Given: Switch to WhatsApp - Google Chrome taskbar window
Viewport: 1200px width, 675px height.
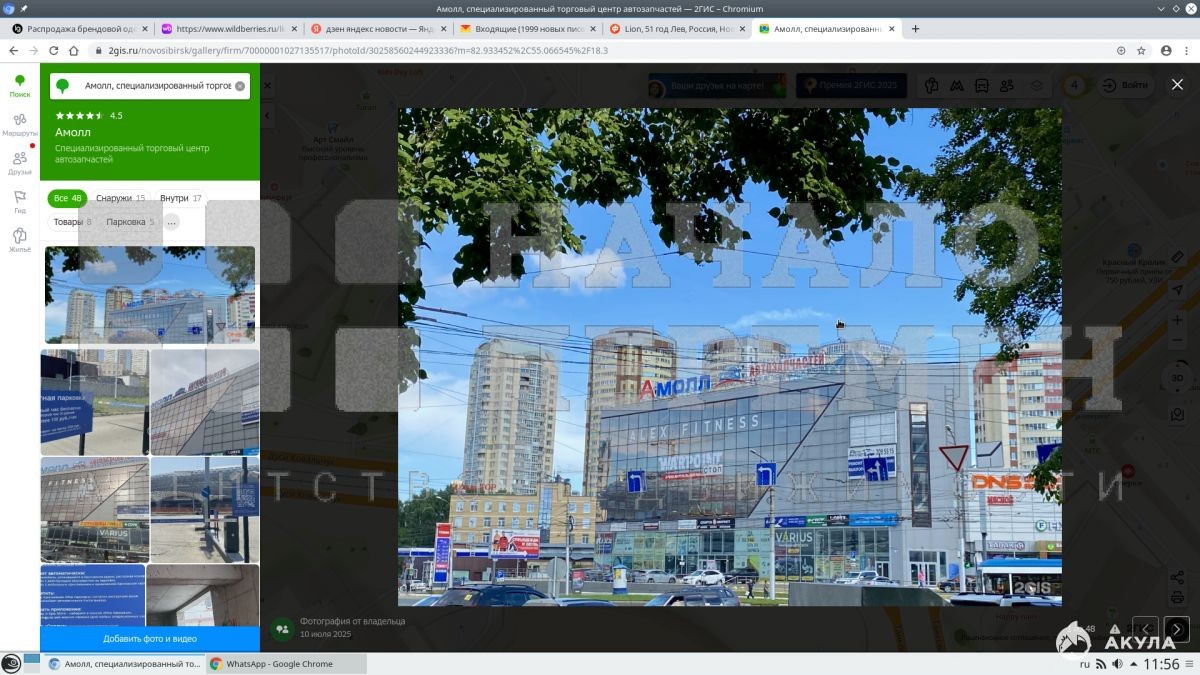Looking at the screenshot, I should (286, 664).
